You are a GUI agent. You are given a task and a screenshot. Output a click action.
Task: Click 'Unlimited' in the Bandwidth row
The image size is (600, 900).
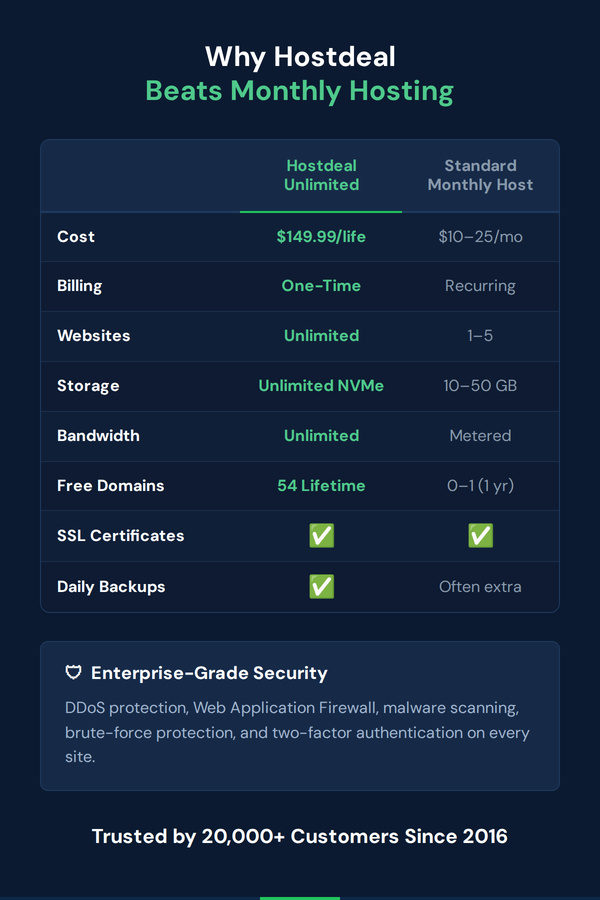click(x=322, y=436)
